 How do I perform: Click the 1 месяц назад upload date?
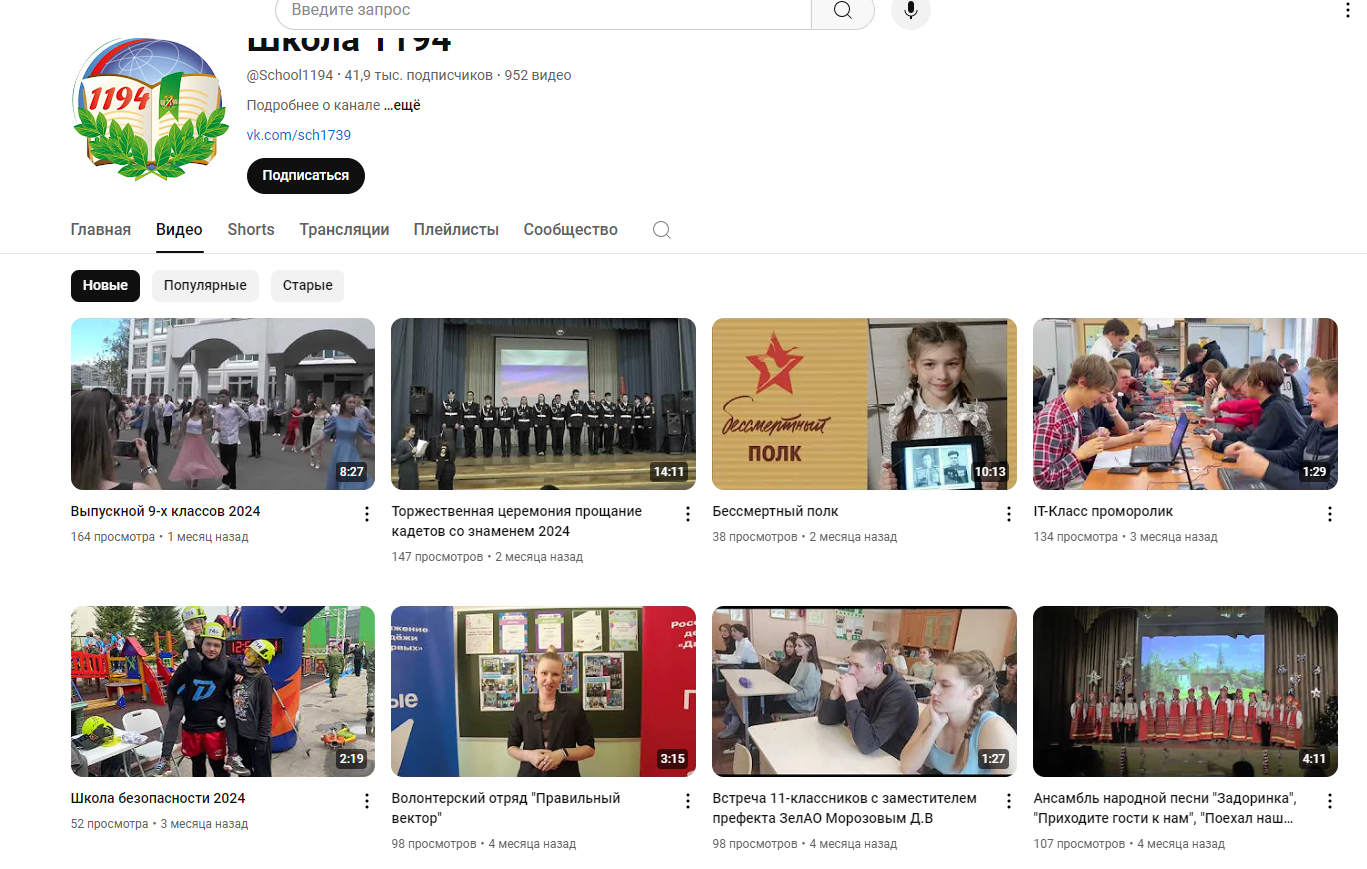click(207, 537)
